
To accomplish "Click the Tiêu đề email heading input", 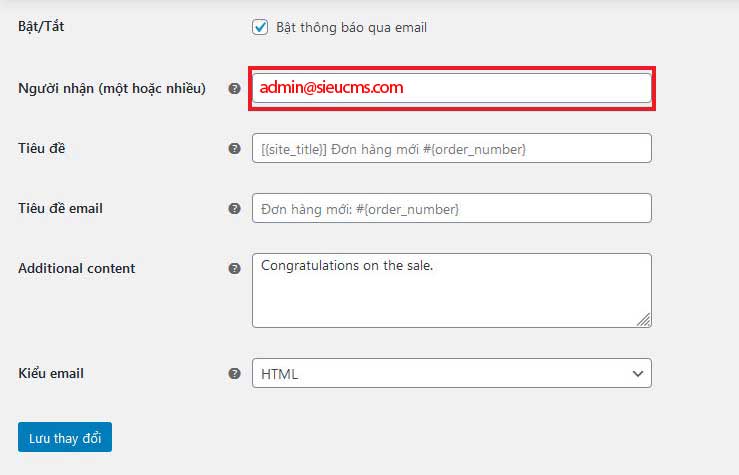I will [x=452, y=208].
